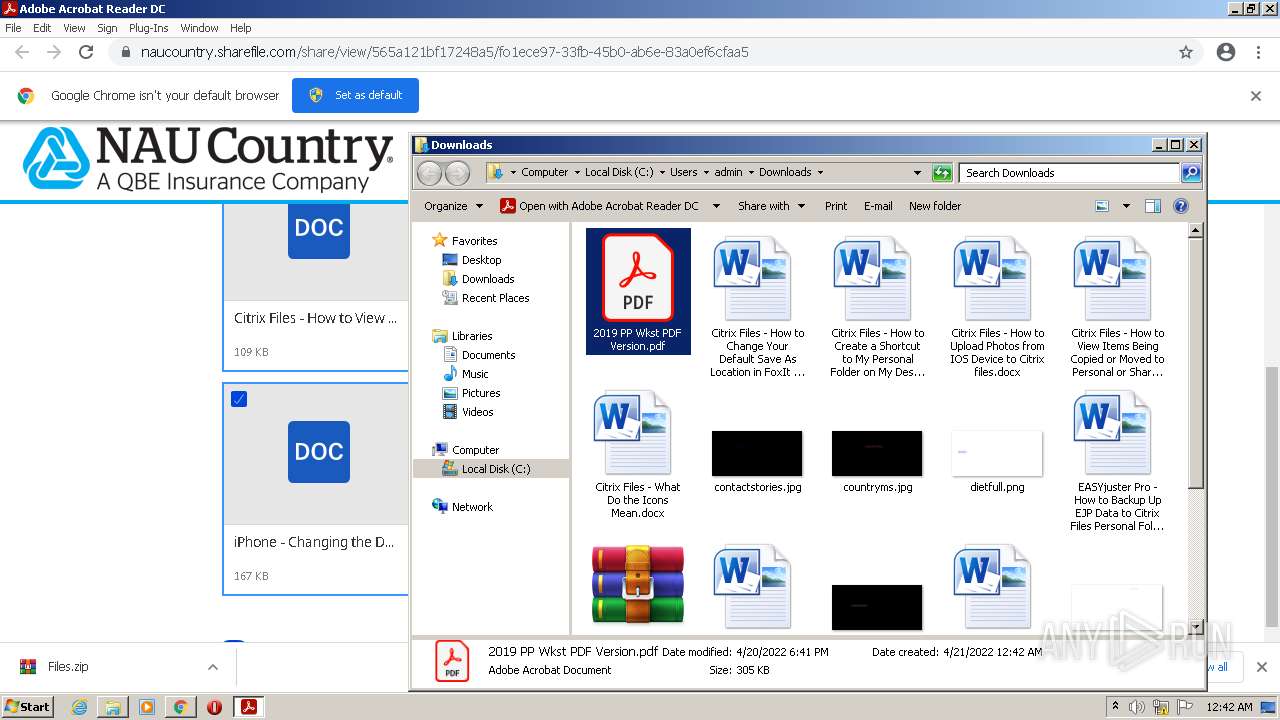Click the Search Downloads field
The width and height of the screenshot is (1280, 720).
pos(1069,173)
